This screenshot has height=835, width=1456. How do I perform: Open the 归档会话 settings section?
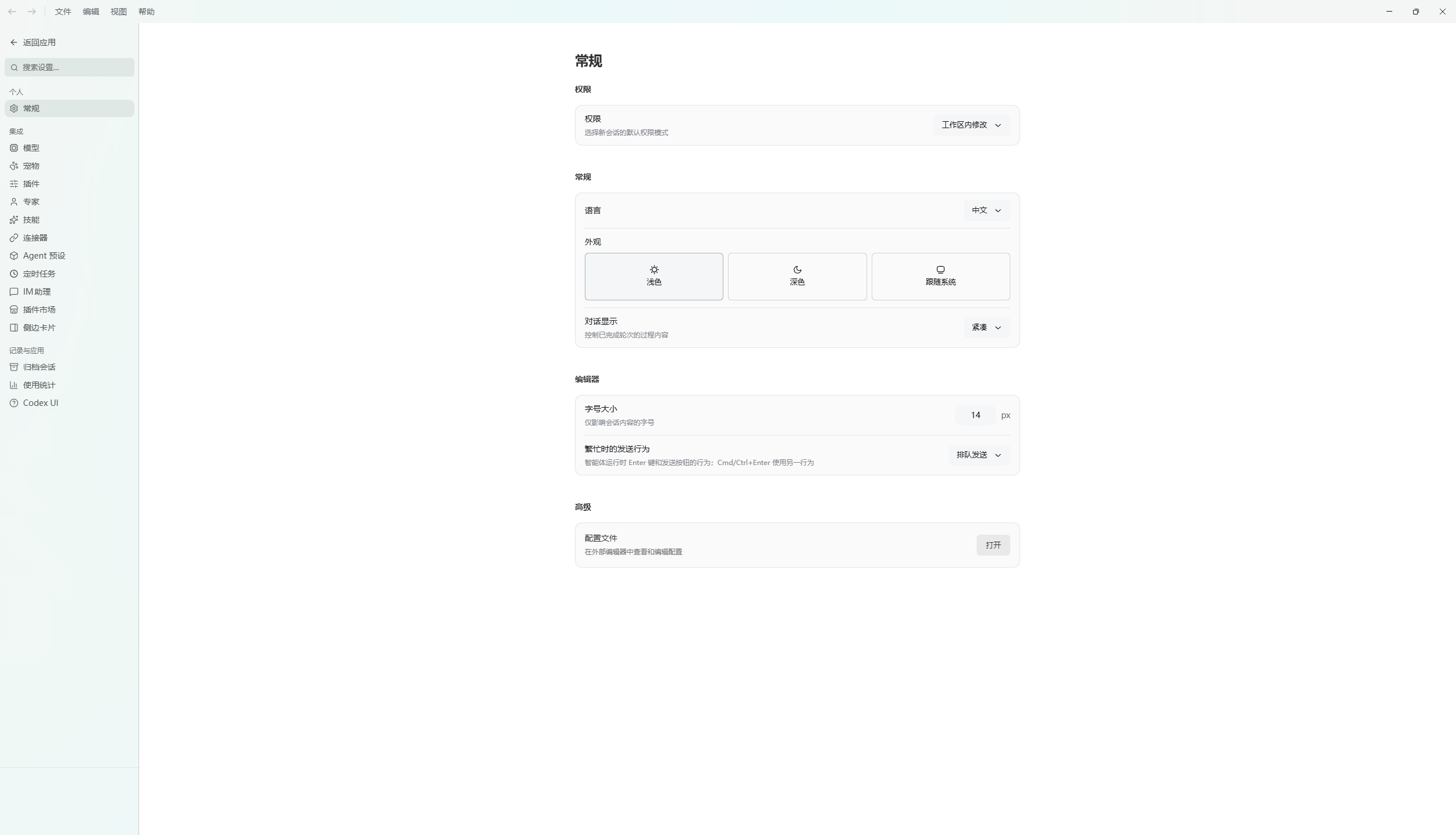coord(70,367)
